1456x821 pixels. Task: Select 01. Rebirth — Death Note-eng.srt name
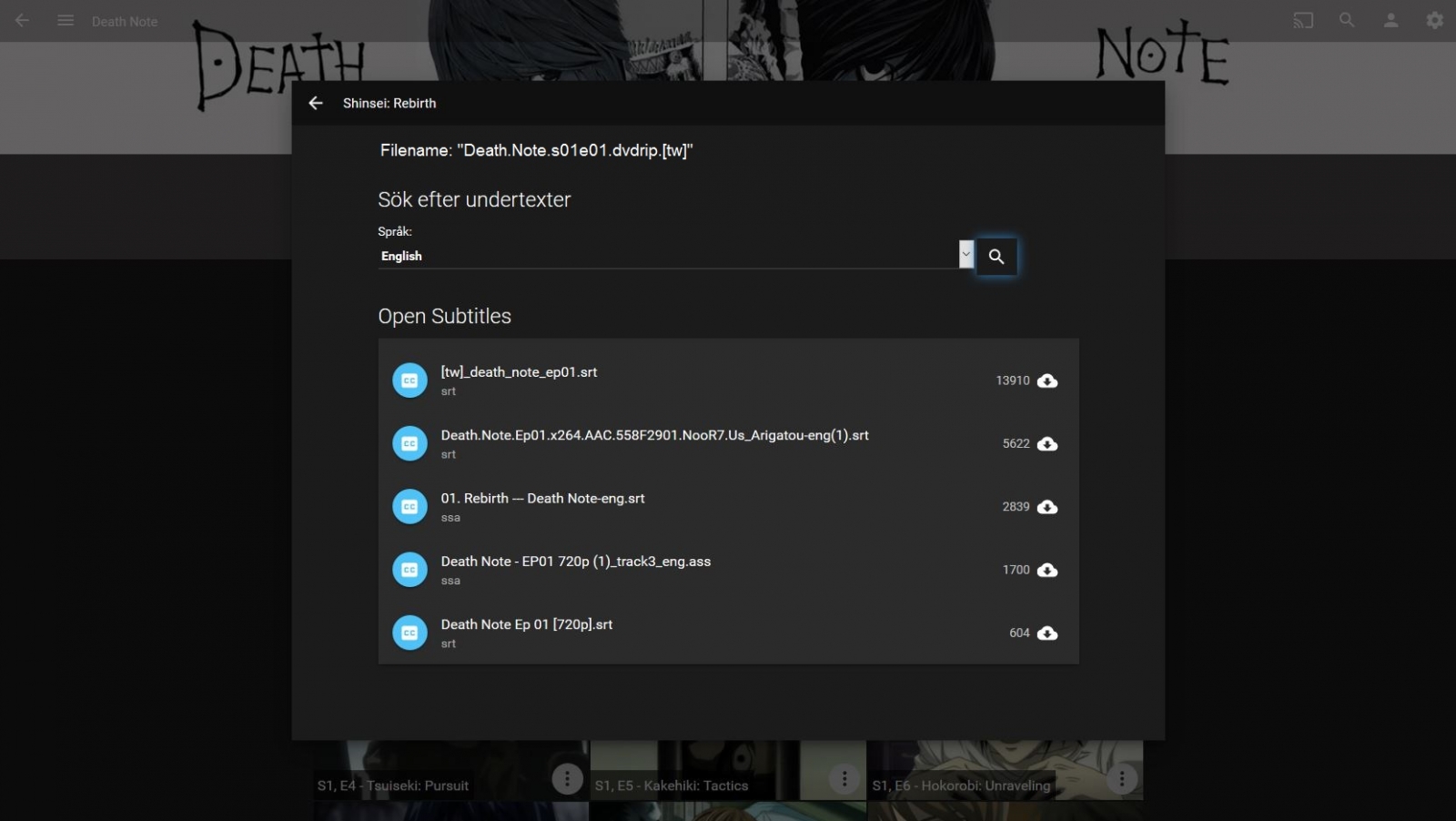(x=542, y=499)
